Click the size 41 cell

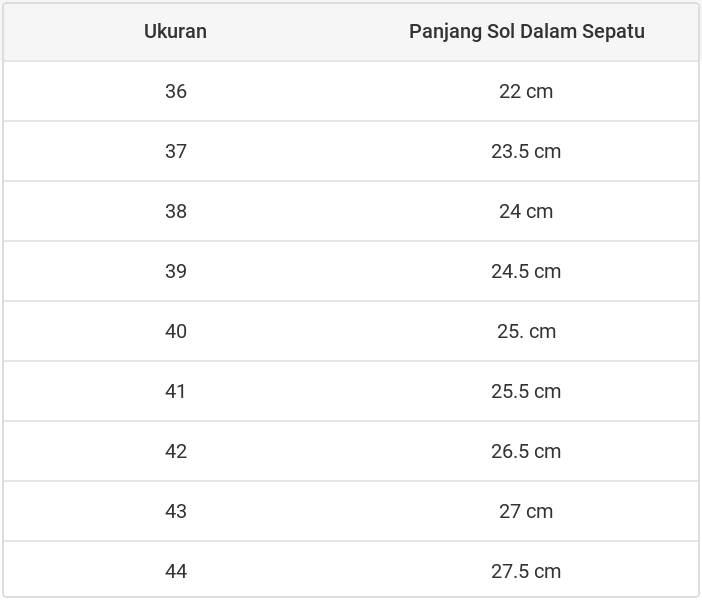click(x=176, y=391)
